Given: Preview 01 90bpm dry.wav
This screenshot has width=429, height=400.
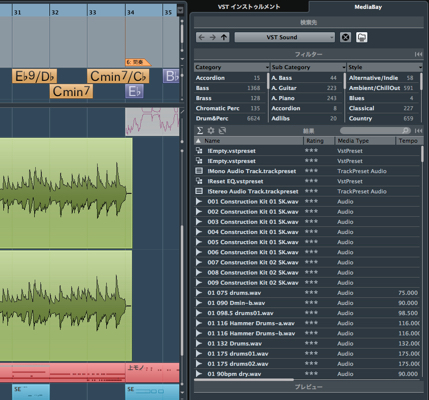Looking at the screenshot, I should 199,374.
